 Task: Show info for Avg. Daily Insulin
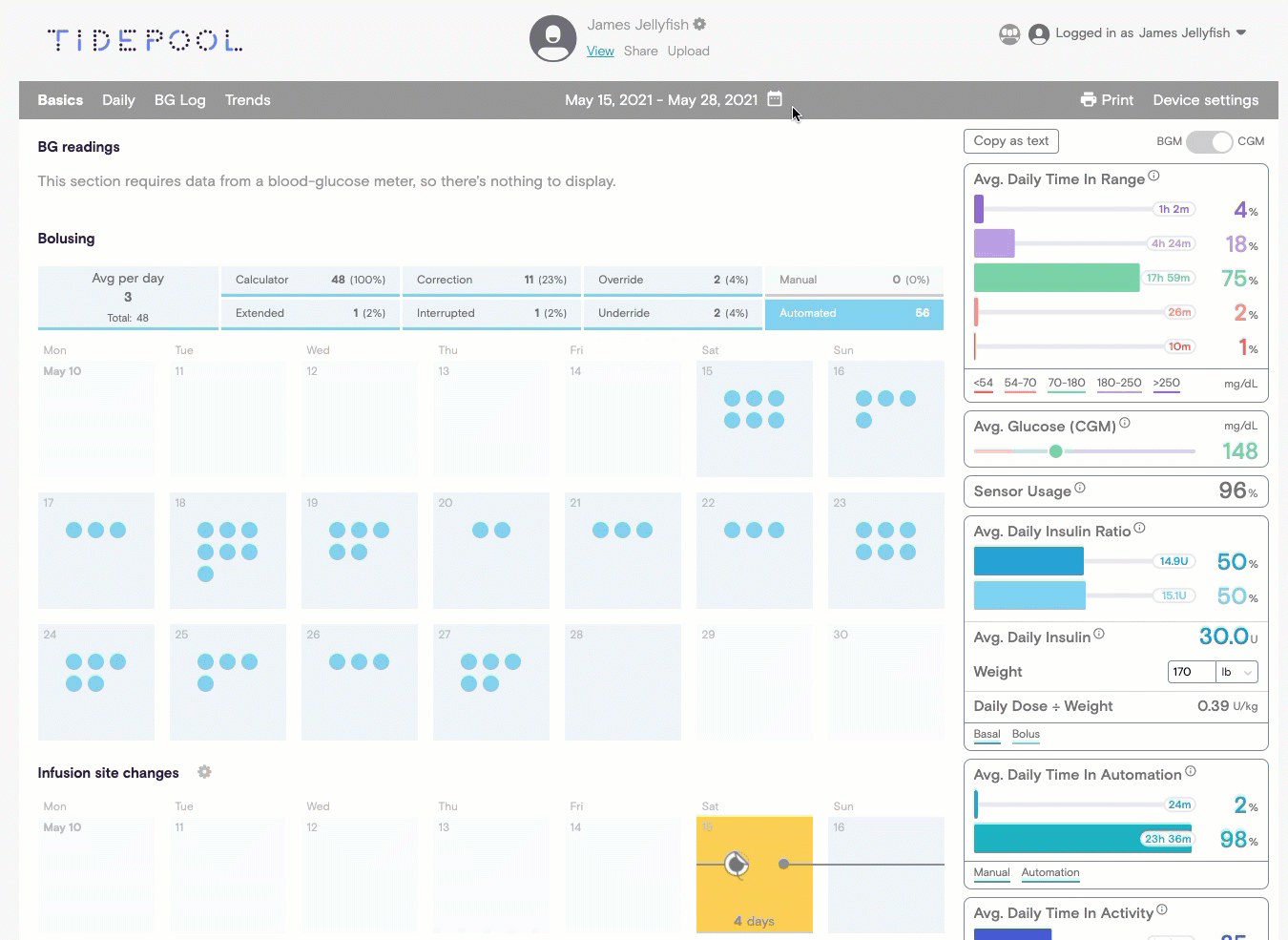(1099, 634)
